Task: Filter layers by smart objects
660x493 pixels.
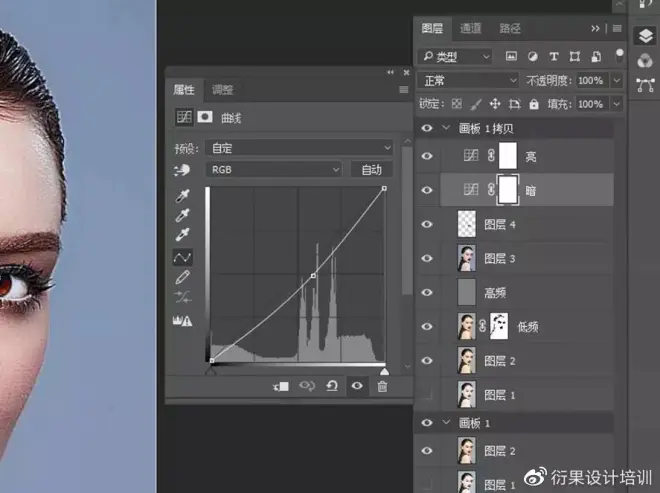Action: coord(596,56)
